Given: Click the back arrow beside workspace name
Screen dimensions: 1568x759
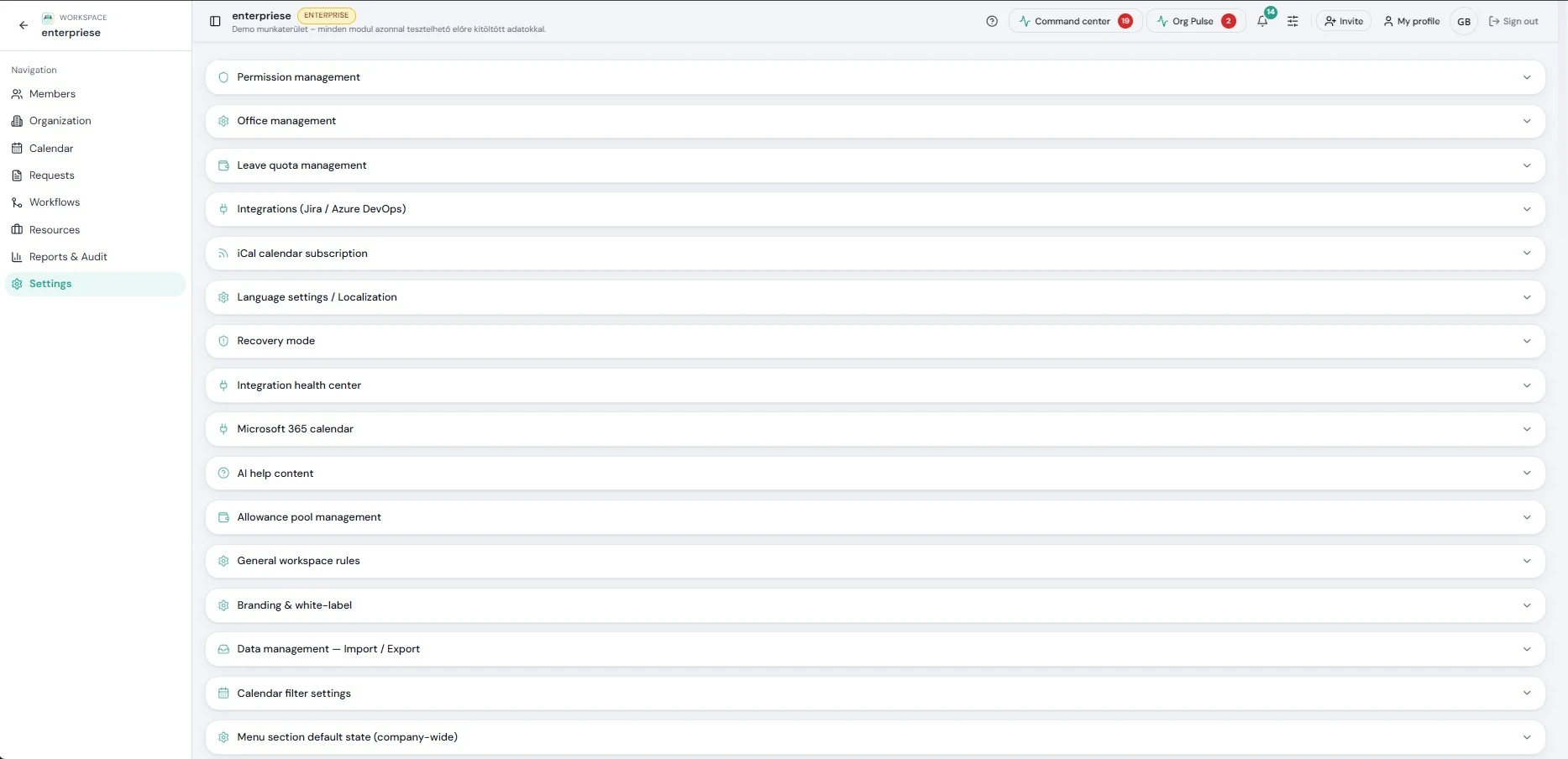Looking at the screenshot, I should click(x=24, y=25).
